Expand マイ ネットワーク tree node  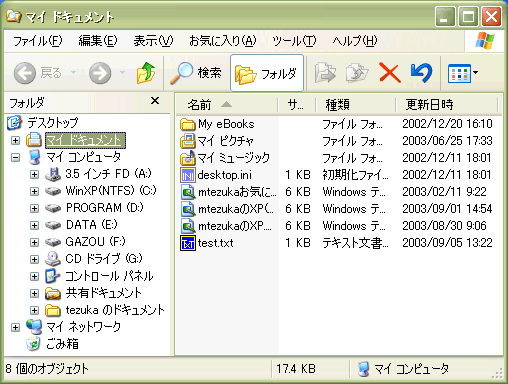click(15, 327)
